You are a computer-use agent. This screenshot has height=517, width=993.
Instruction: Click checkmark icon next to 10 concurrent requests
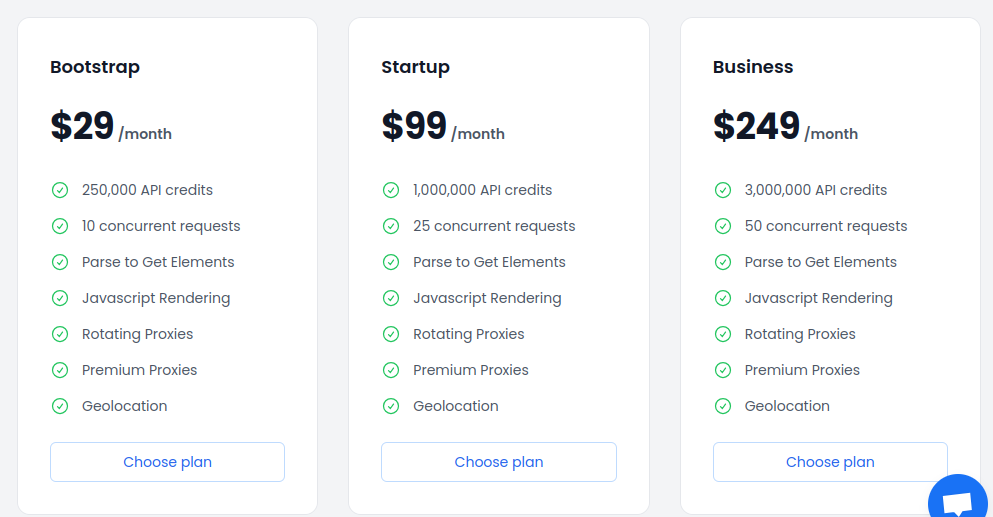point(60,226)
